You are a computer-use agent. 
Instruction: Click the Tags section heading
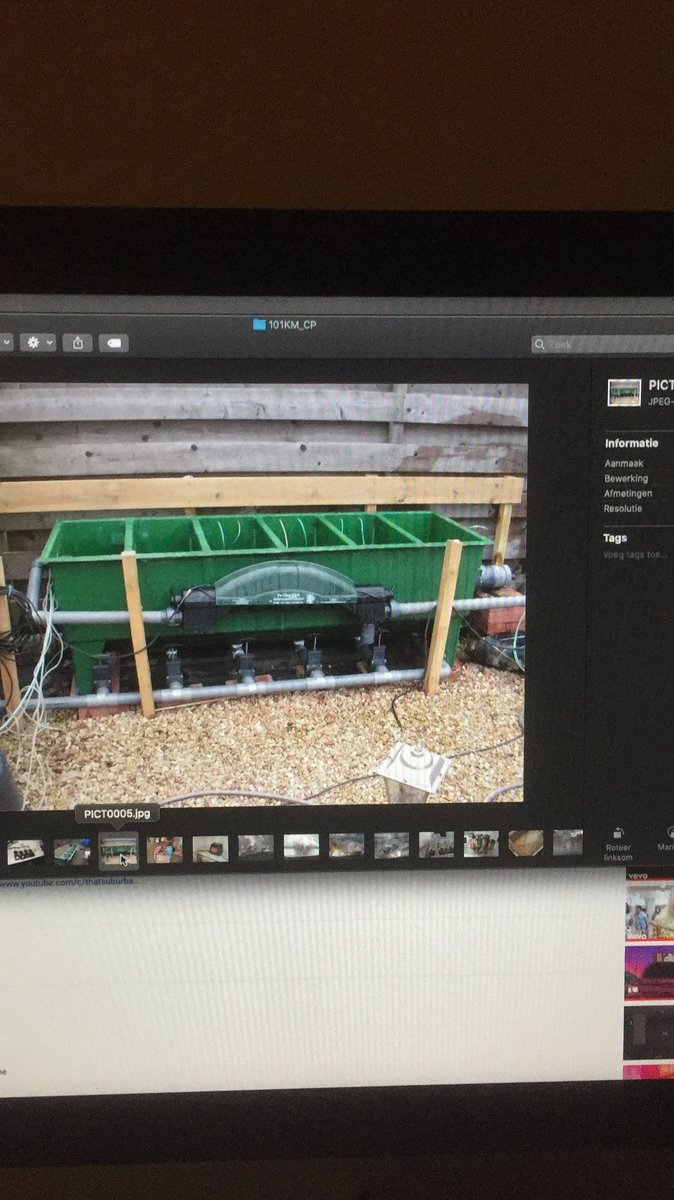tap(615, 538)
